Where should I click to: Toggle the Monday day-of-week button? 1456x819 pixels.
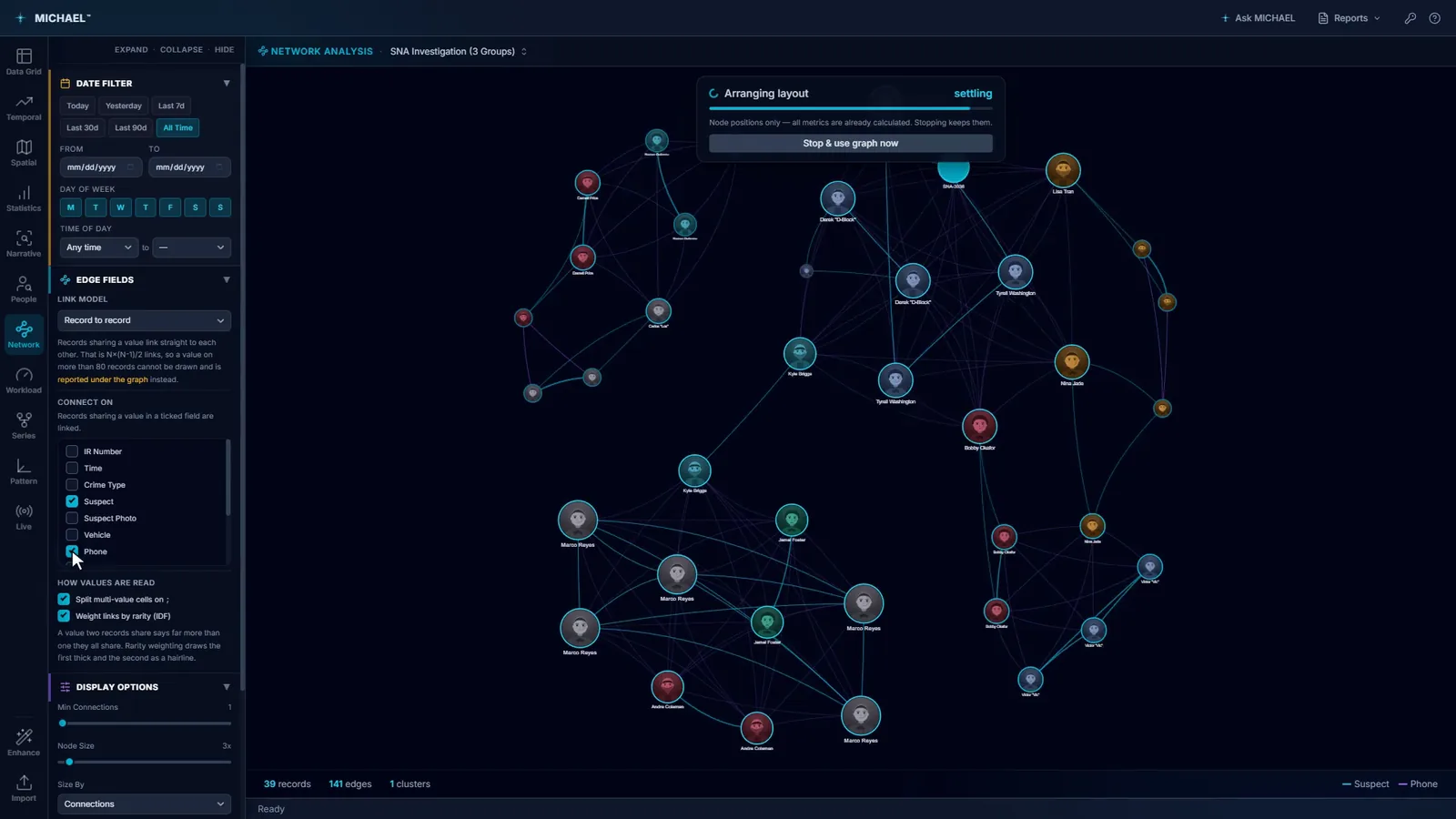pyautogui.click(x=71, y=207)
